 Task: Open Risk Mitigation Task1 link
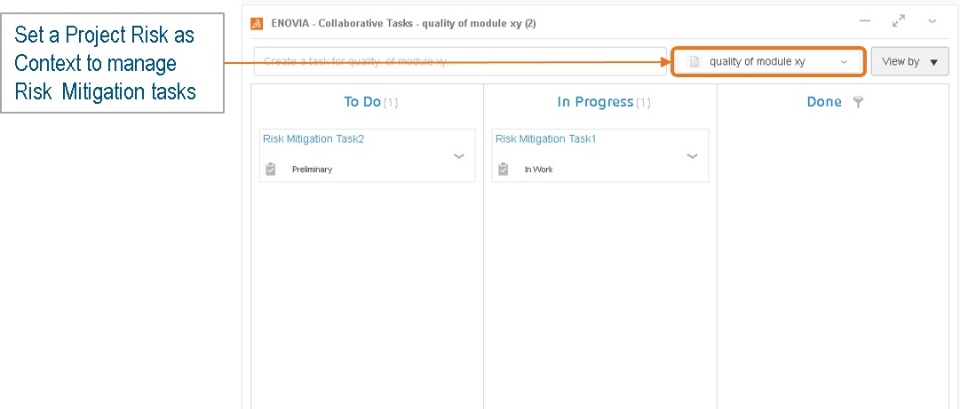[x=546, y=139]
